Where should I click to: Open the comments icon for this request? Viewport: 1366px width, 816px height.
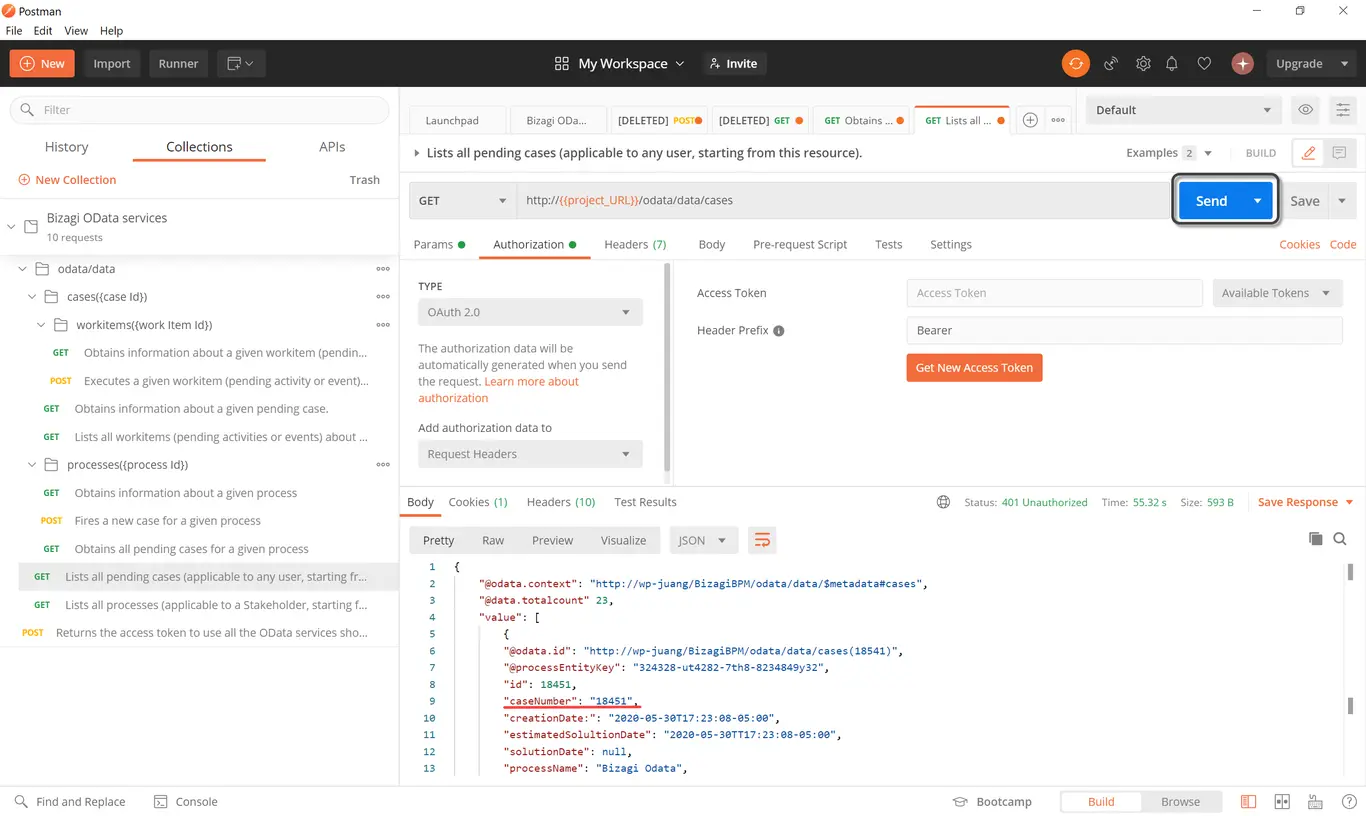tap(1339, 153)
